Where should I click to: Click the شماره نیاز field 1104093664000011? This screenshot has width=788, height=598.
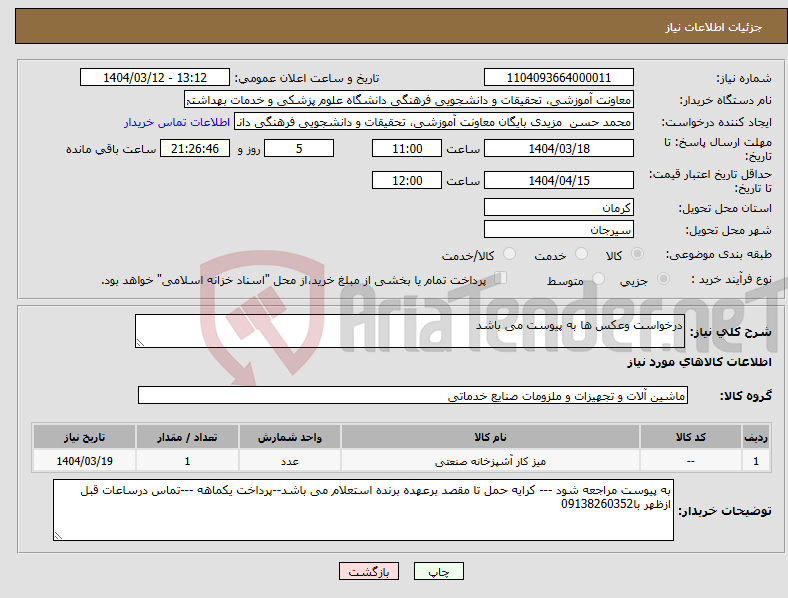[558, 77]
